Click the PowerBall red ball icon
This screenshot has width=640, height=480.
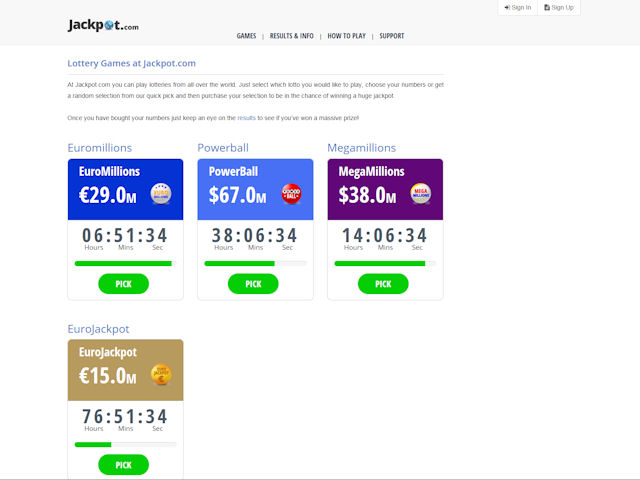[291, 194]
